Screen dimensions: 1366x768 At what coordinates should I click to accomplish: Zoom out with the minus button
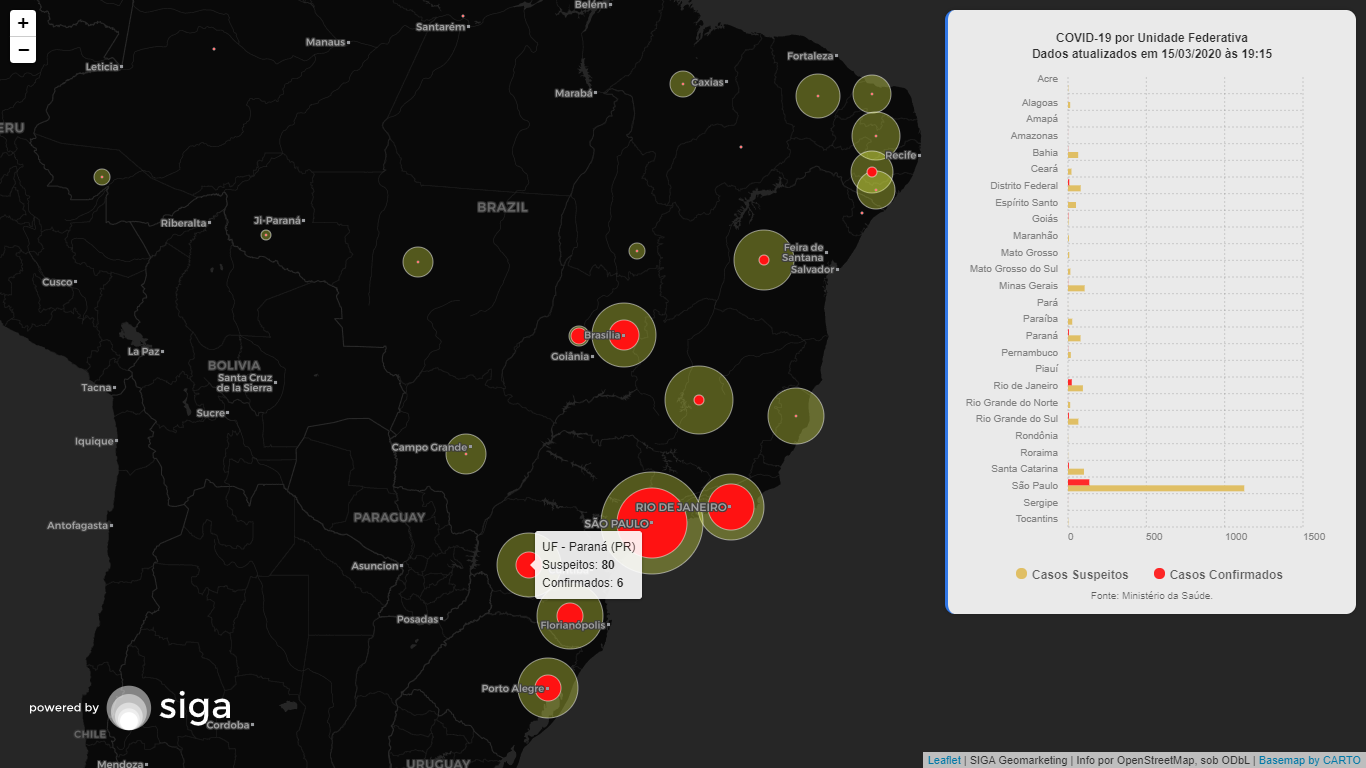[x=23, y=50]
